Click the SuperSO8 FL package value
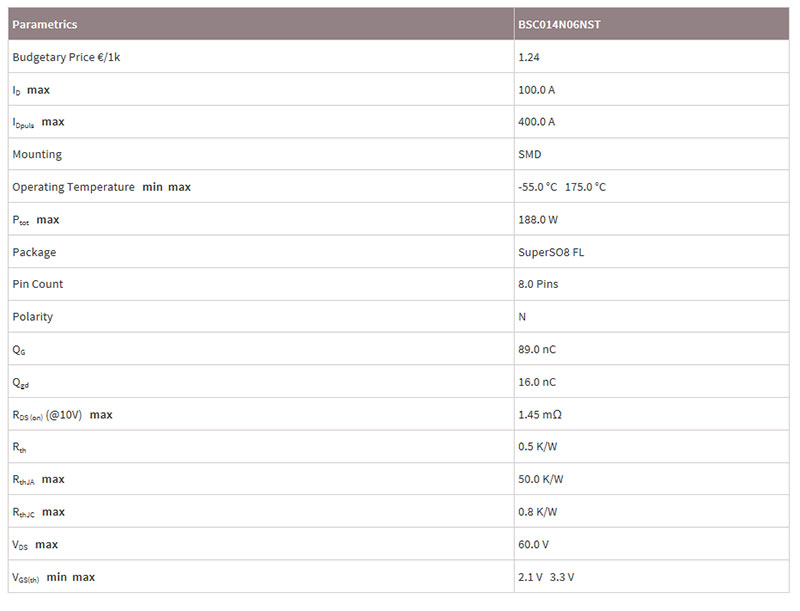This screenshot has width=800, height=611. pos(551,252)
